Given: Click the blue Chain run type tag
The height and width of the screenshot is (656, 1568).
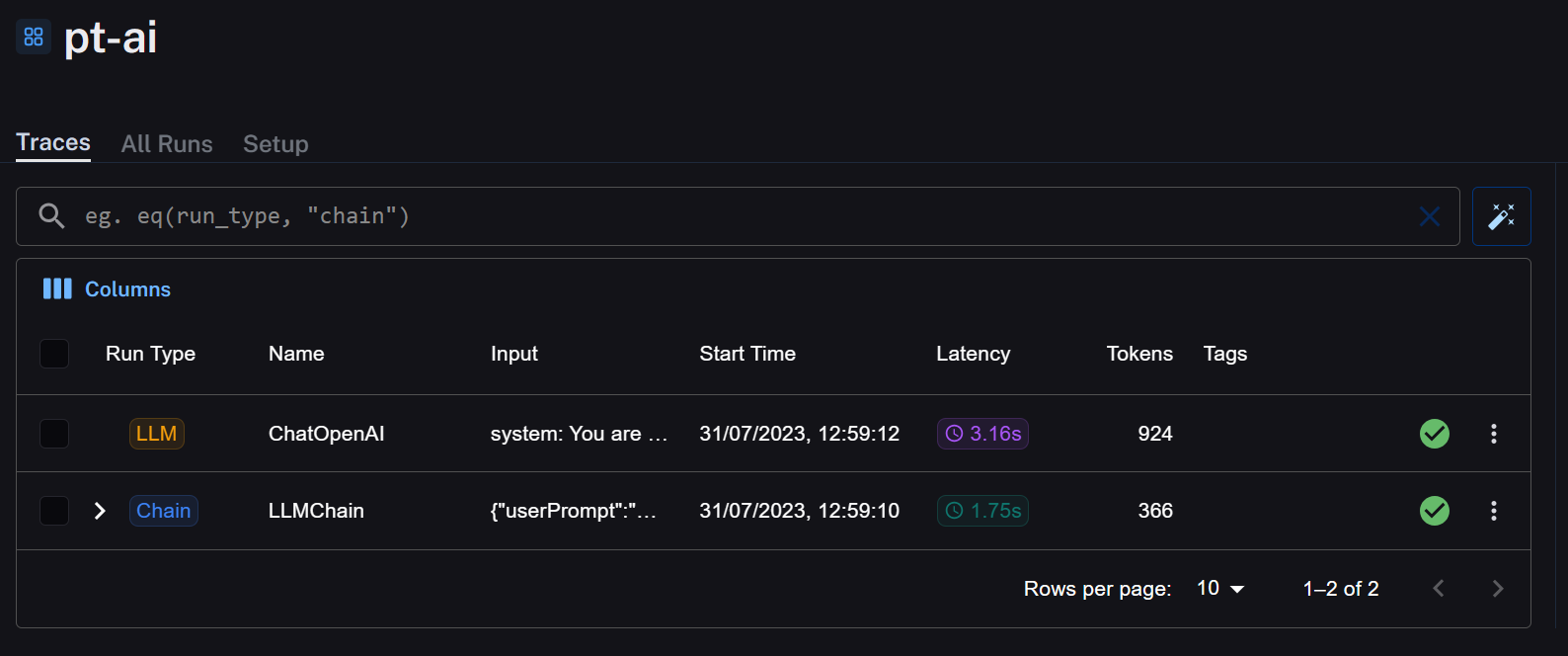Looking at the screenshot, I should 164,511.
